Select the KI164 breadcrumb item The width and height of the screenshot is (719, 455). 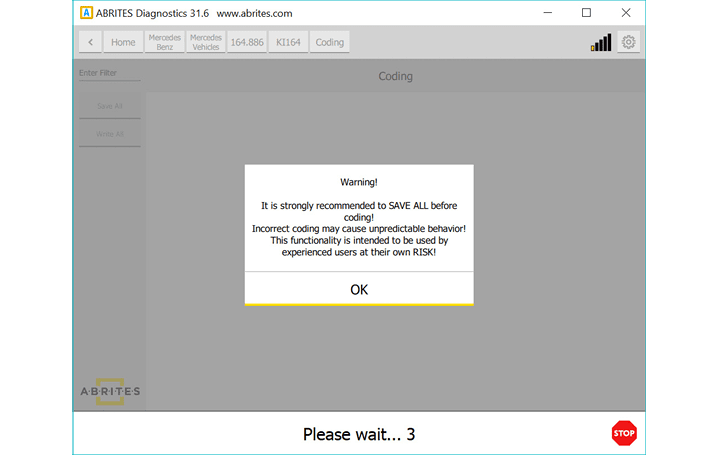tap(288, 42)
